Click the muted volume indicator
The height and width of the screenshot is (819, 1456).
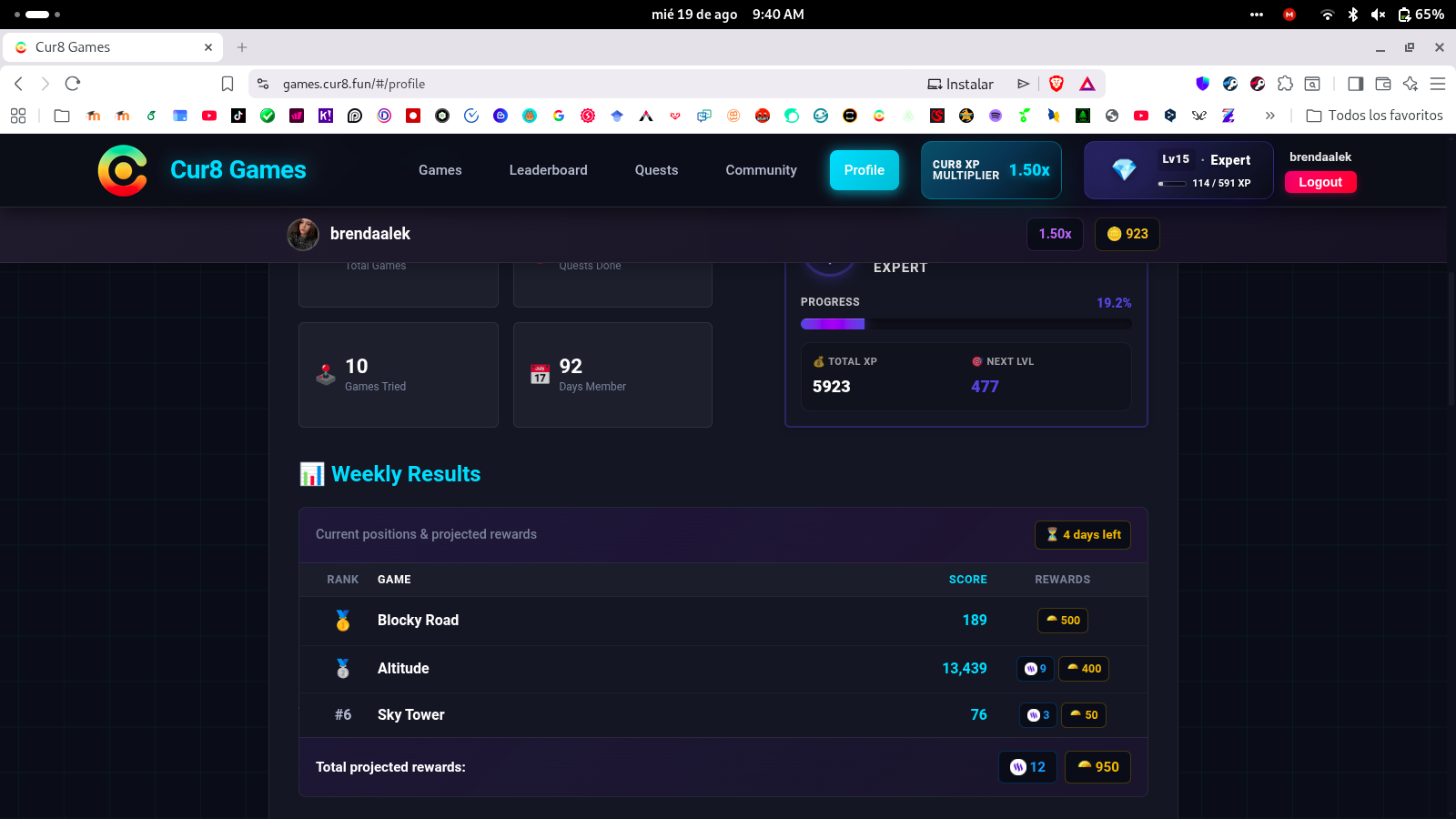[x=1379, y=15]
